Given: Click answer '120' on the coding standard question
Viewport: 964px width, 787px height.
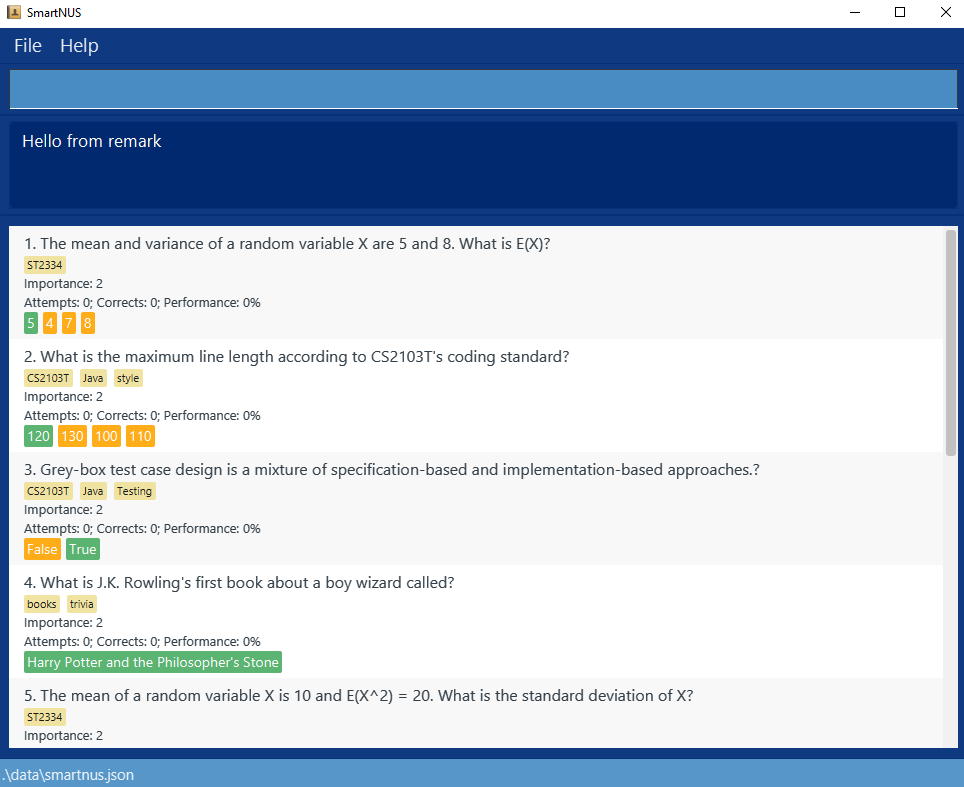Looking at the screenshot, I should tap(38, 436).
